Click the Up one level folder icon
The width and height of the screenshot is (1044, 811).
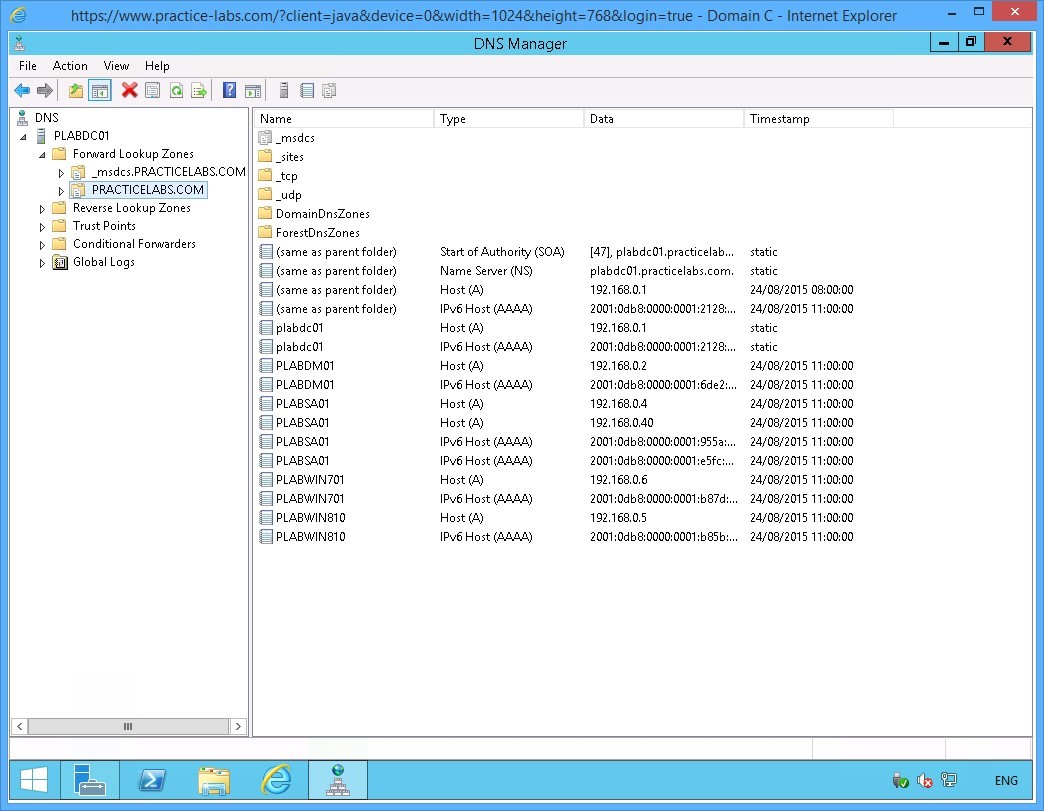[x=76, y=90]
